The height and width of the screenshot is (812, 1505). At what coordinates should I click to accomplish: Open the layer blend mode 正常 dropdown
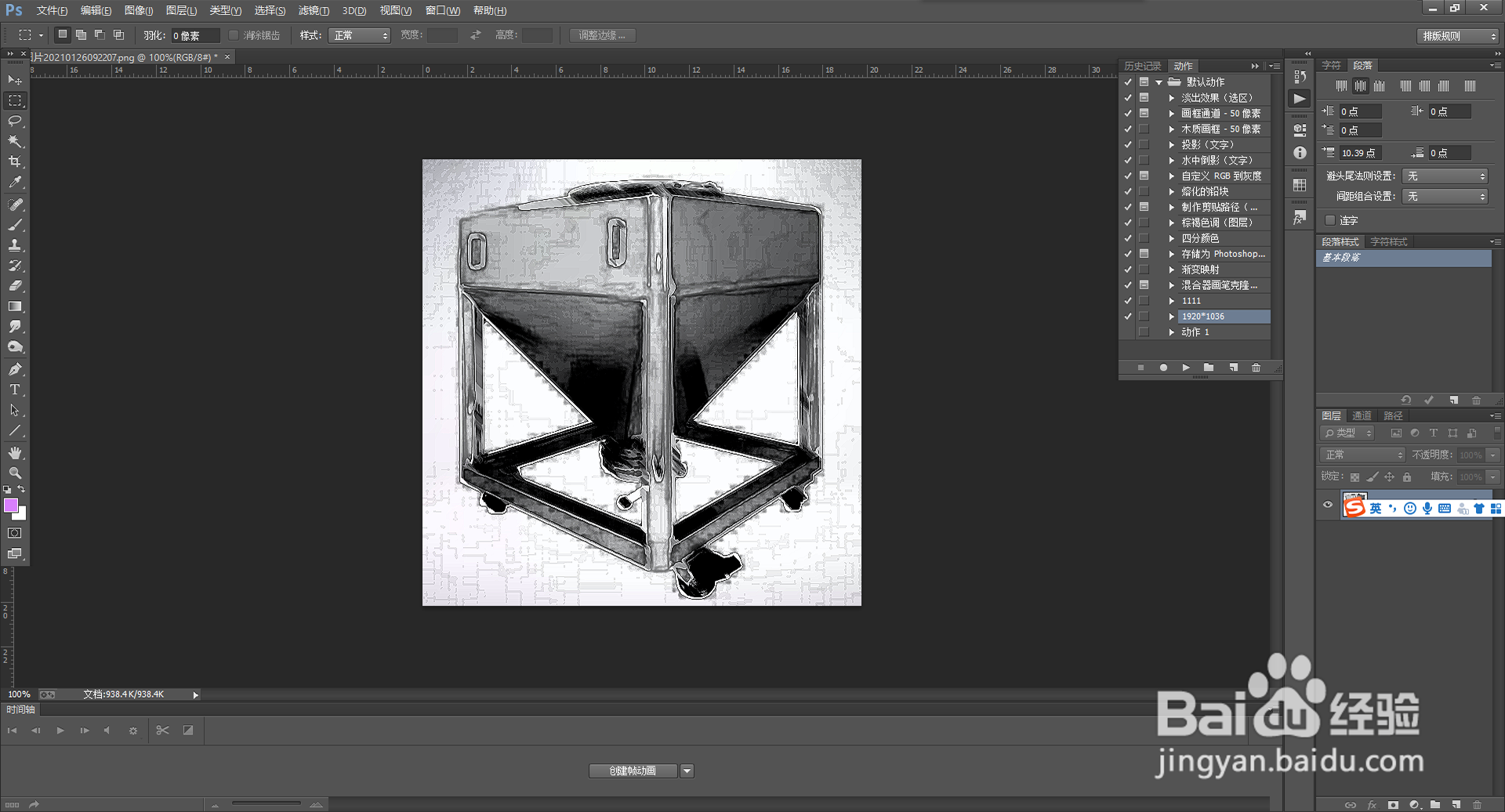(1363, 455)
